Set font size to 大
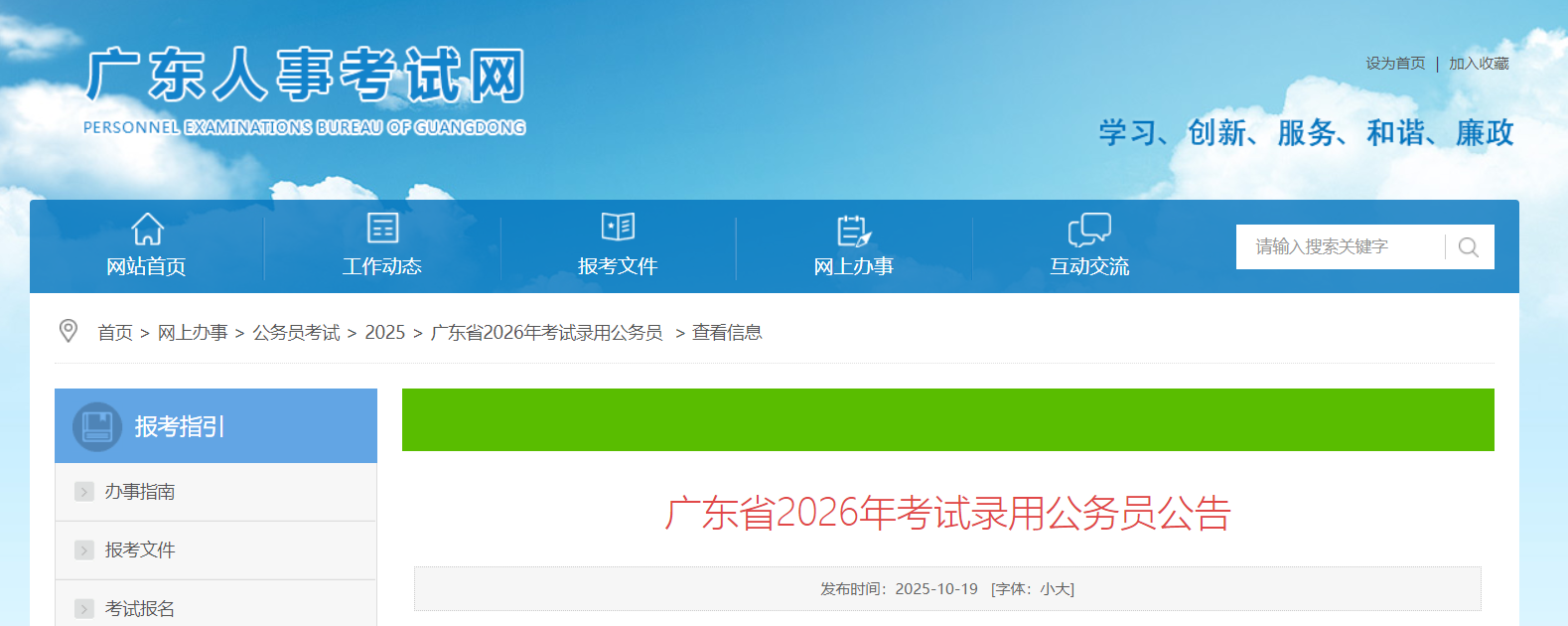This screenshot has width=1568, height=626. tap(1063, 589)
